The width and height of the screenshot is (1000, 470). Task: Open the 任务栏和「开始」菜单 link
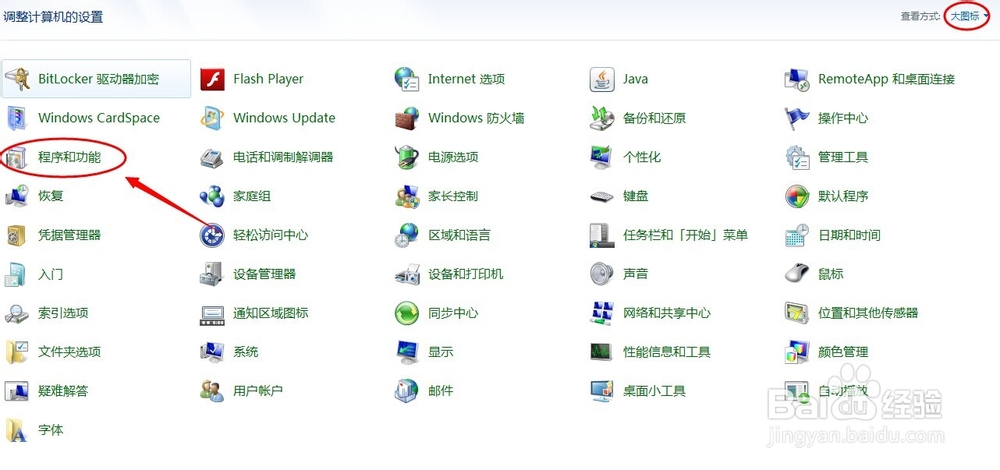(686, 235)
